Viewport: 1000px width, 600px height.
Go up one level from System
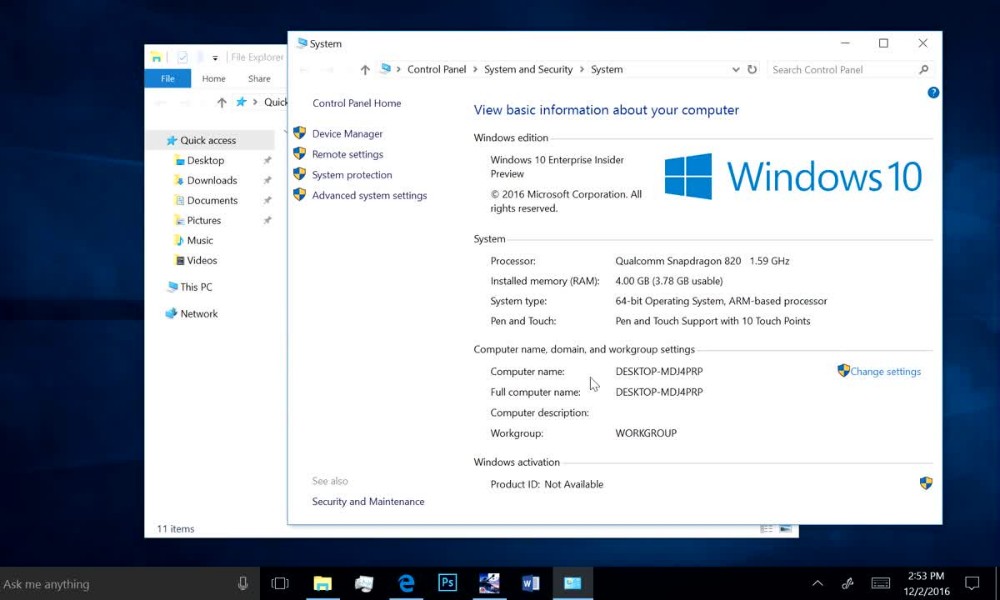pos(365,70)
